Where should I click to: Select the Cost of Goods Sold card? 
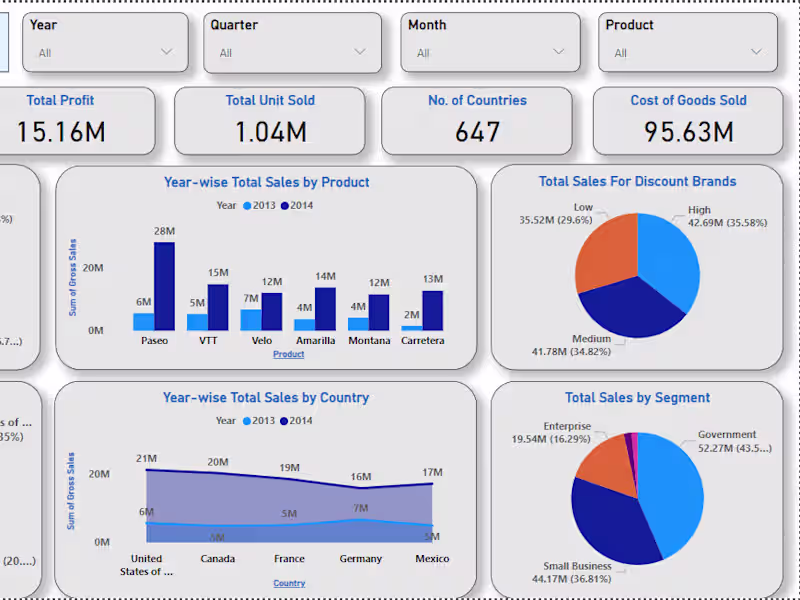[x=688, y=120]
